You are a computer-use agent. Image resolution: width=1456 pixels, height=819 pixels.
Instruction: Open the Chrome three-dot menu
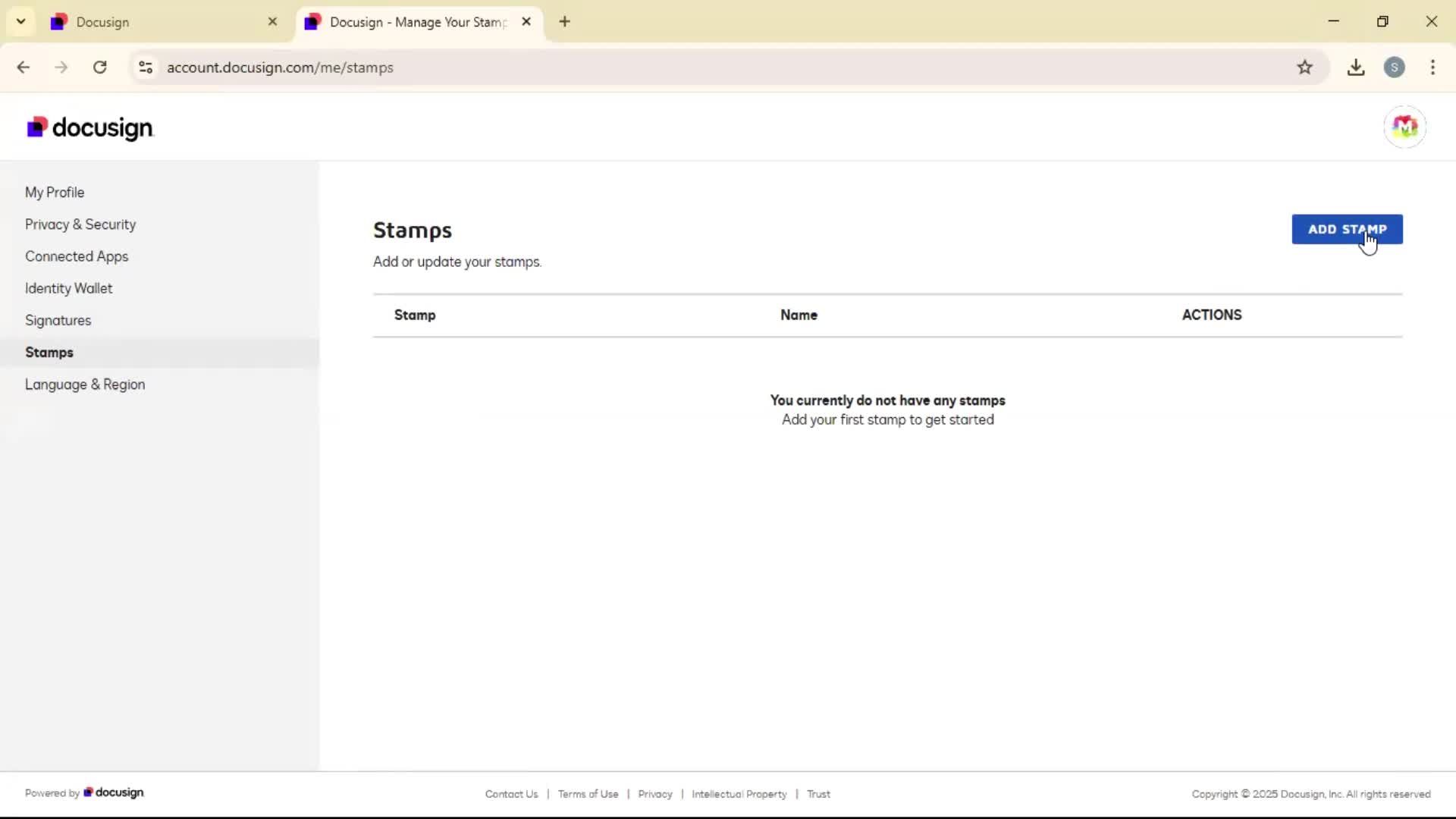pyautogui.click(x=1432, y=67)
